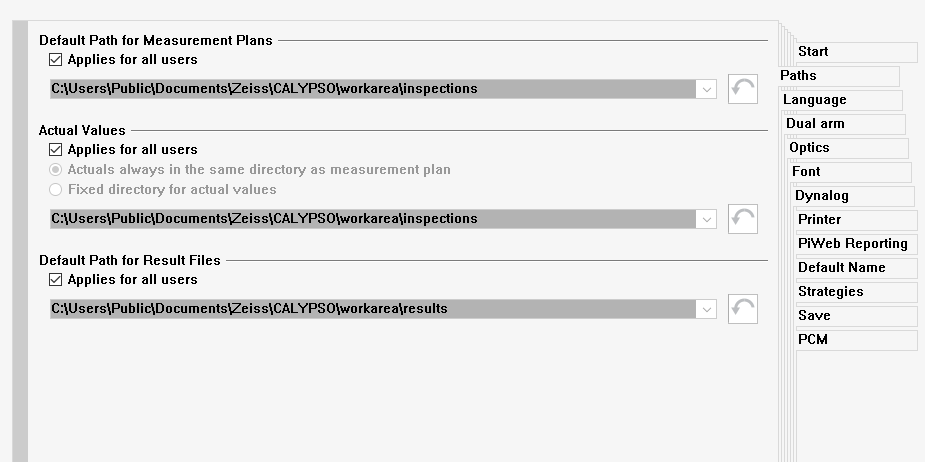The height and width of the screenshot is (462, 925).
Task: Open the PiWeb Reporting tab
Action: click(x=852, y=244)
